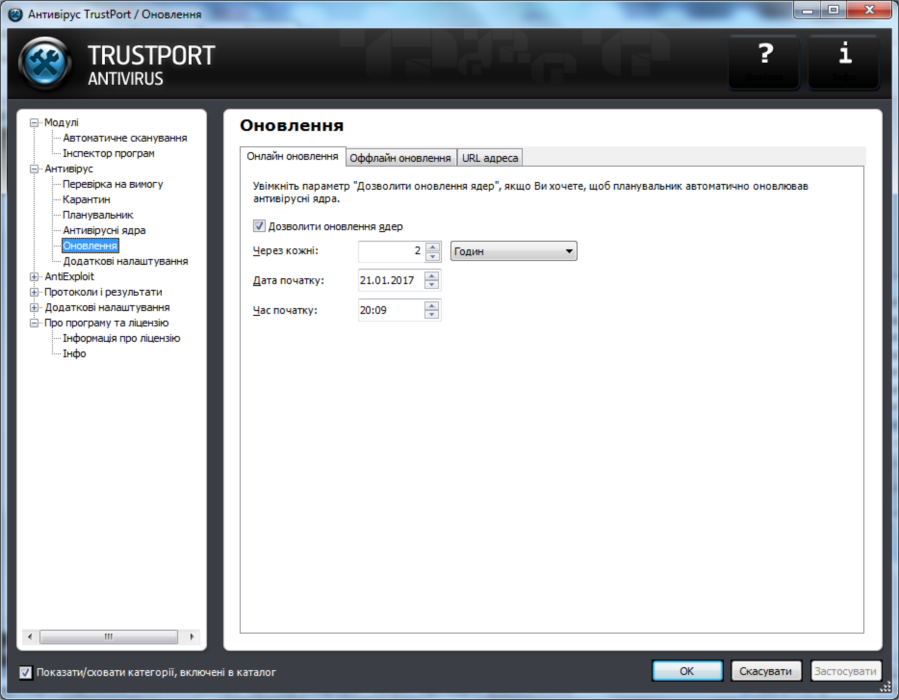Increase the interval value with the up stepper

[x=432, y=247]
